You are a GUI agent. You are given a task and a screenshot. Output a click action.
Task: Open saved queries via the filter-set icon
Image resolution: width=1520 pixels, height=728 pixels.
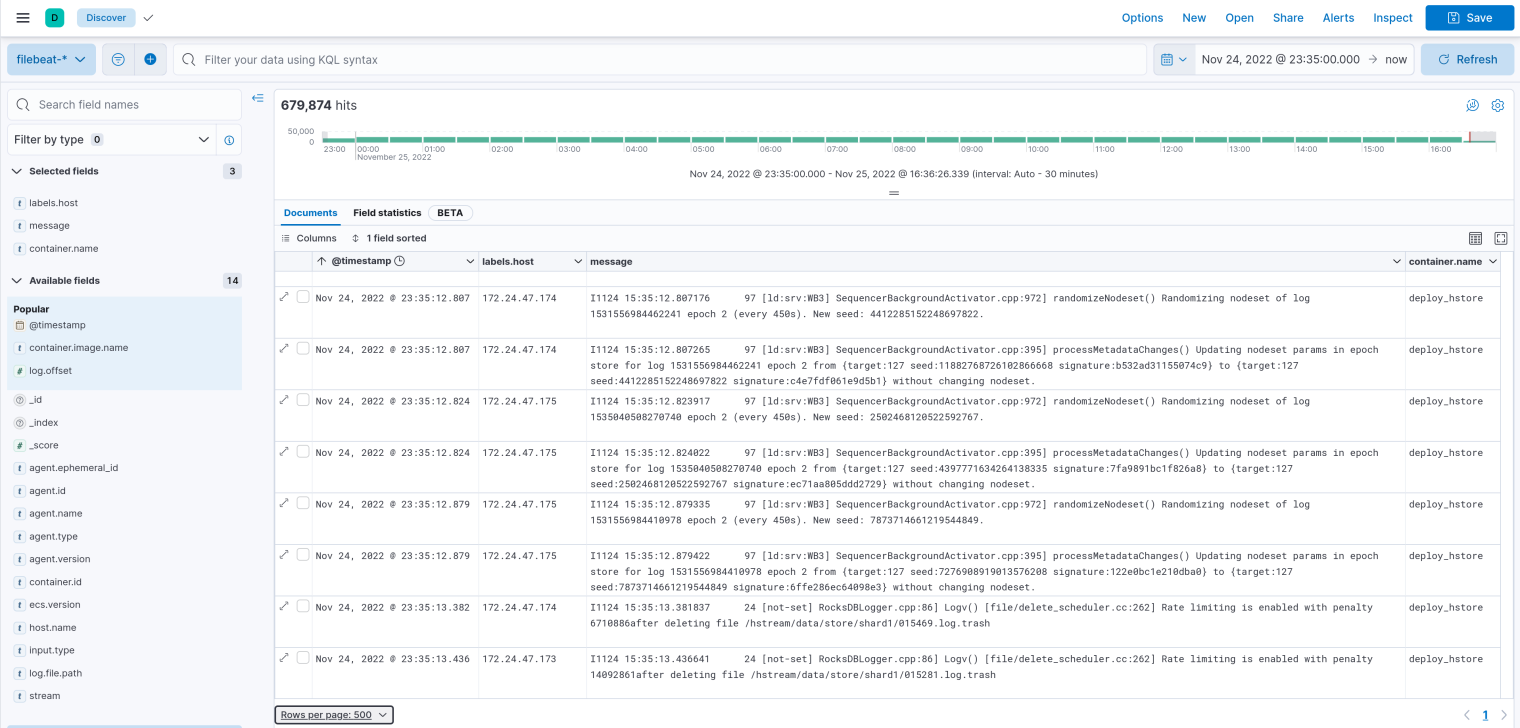coord(117,59)
